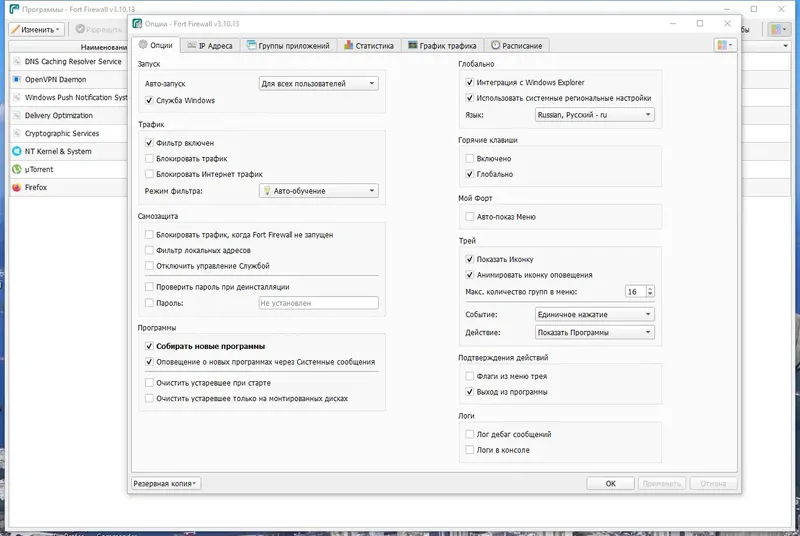Enable Лог дебаг сообщений checkbox
The image size is (800, 536).
[x=469, y=435]
